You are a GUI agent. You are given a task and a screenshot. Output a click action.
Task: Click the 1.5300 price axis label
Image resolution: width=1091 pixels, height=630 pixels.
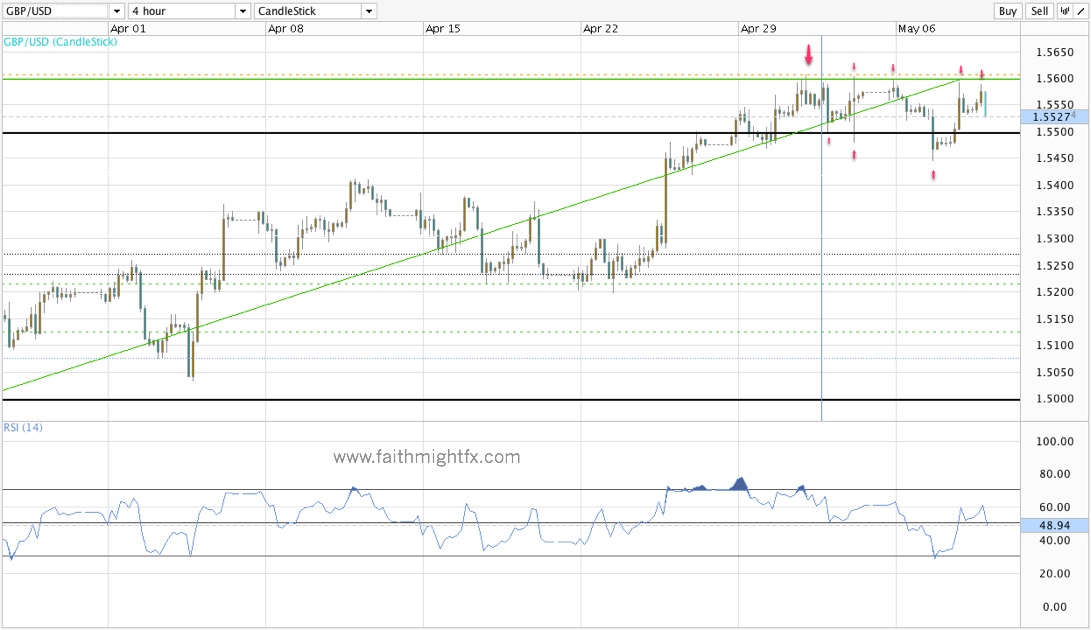click(1055, 239)
